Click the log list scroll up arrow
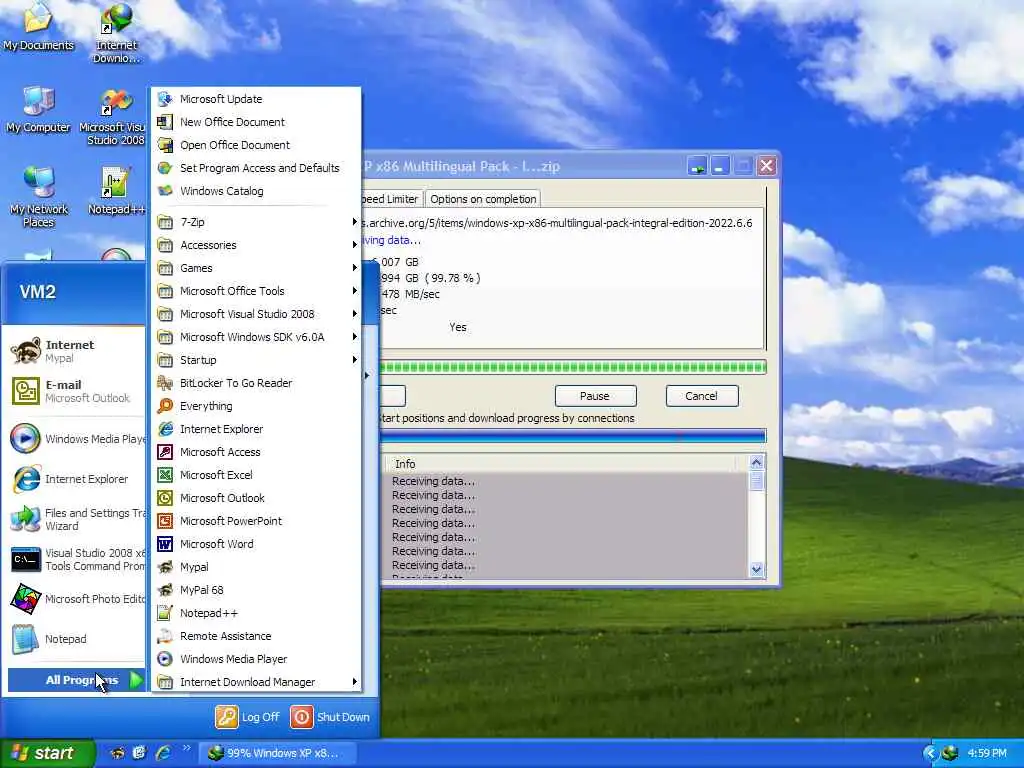The width and height of the screenshot is (1024, 768). pyautogui.click(x=756, y=462)
